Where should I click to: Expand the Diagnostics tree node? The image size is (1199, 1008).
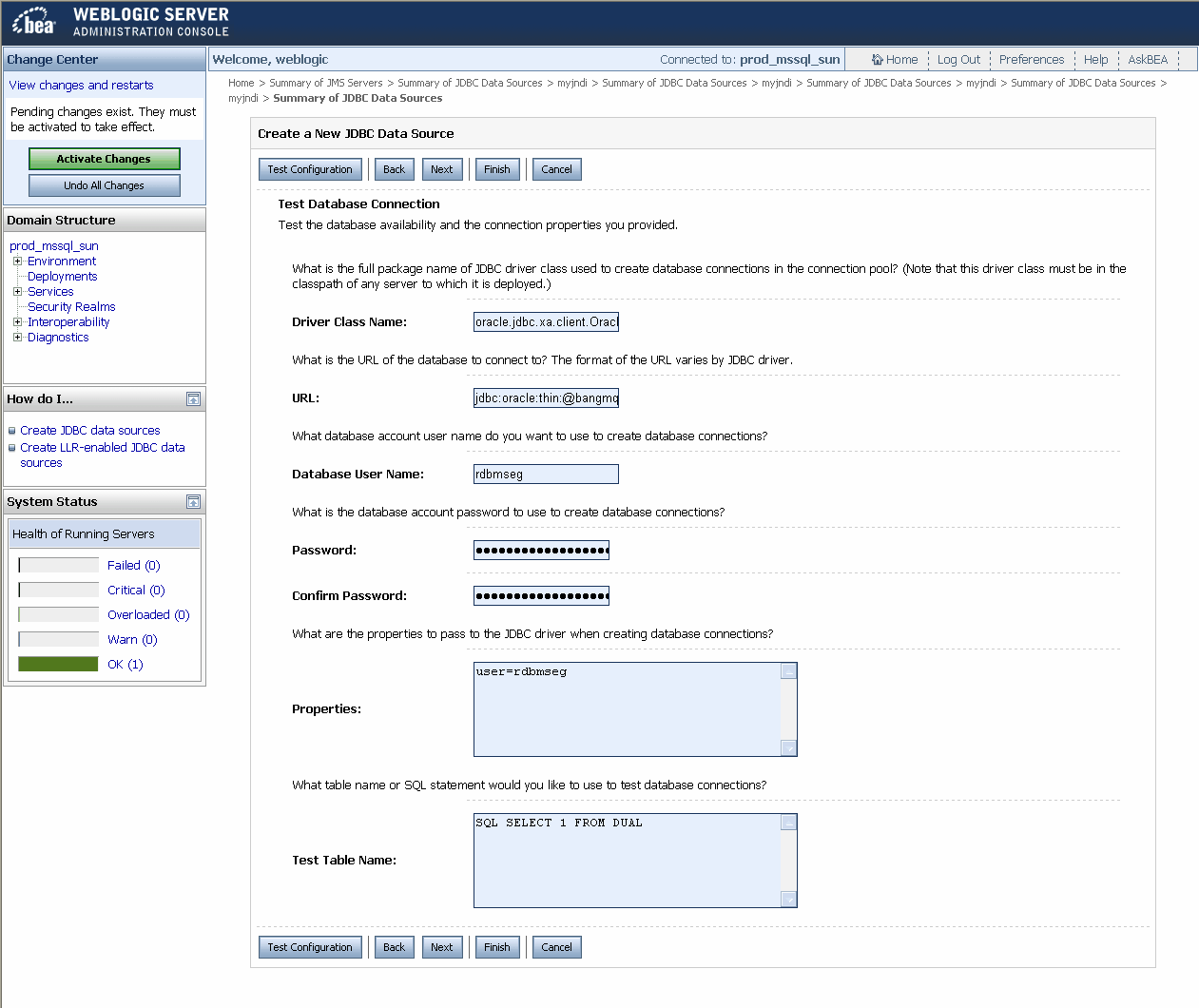(17, 337)
